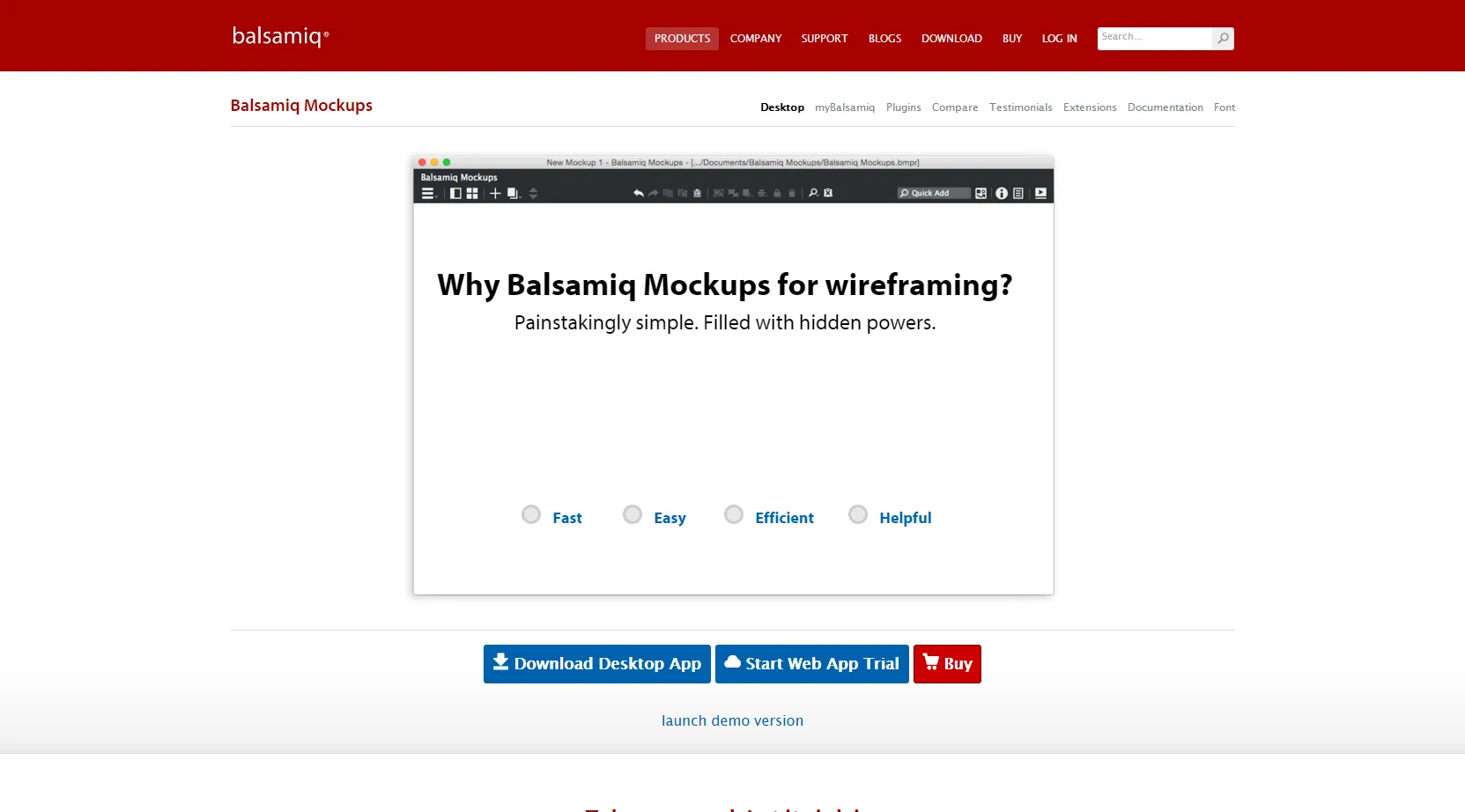The image size is (1465, 812).
Task: Select the Fast radio button
Action: pos(531,514)
